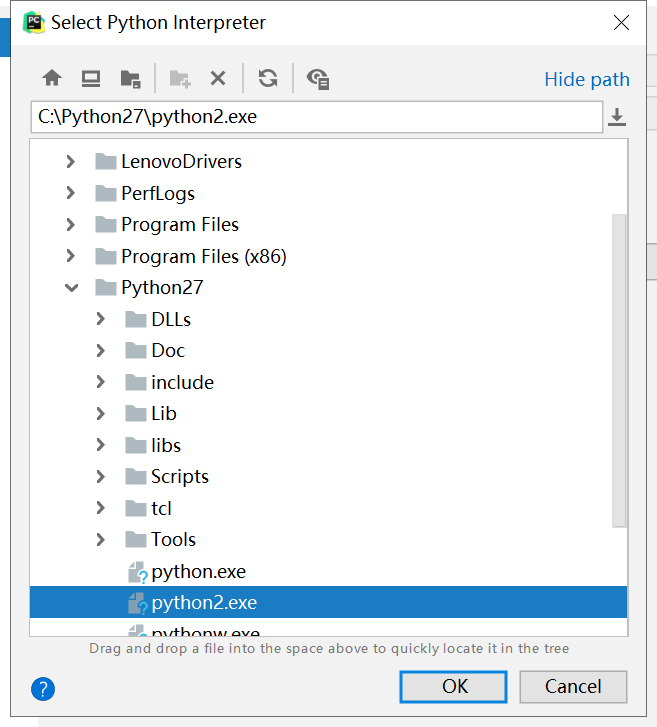Expand the Program Files folder
Screen dimensions: 657x727
click(x=70, y=224)
